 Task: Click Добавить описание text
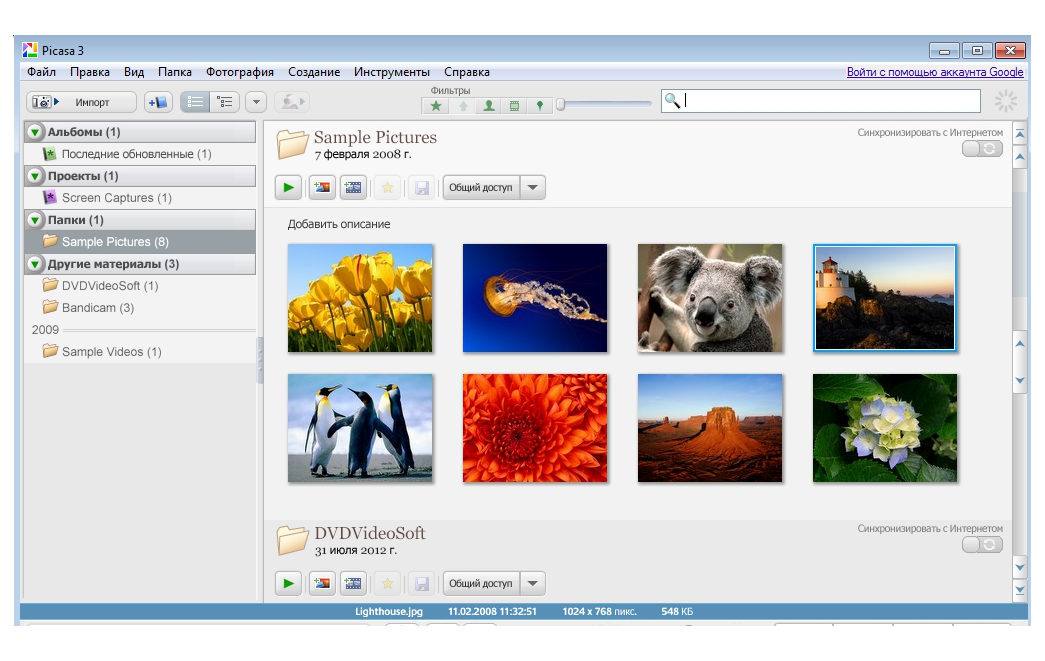coord(339,224)
